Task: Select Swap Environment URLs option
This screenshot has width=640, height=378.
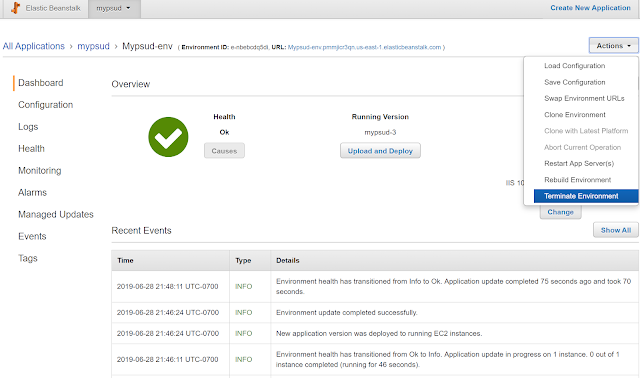Action: 584,98
